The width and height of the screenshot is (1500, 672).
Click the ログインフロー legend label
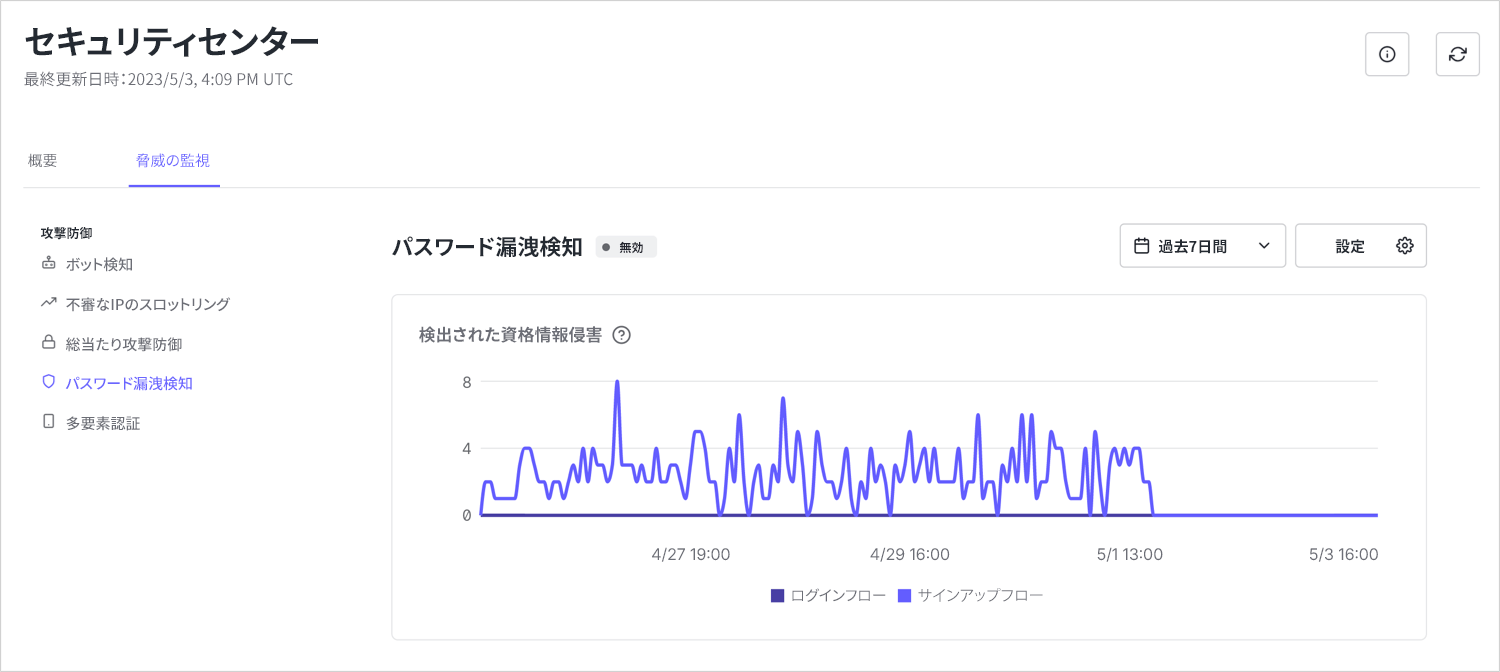838,595
